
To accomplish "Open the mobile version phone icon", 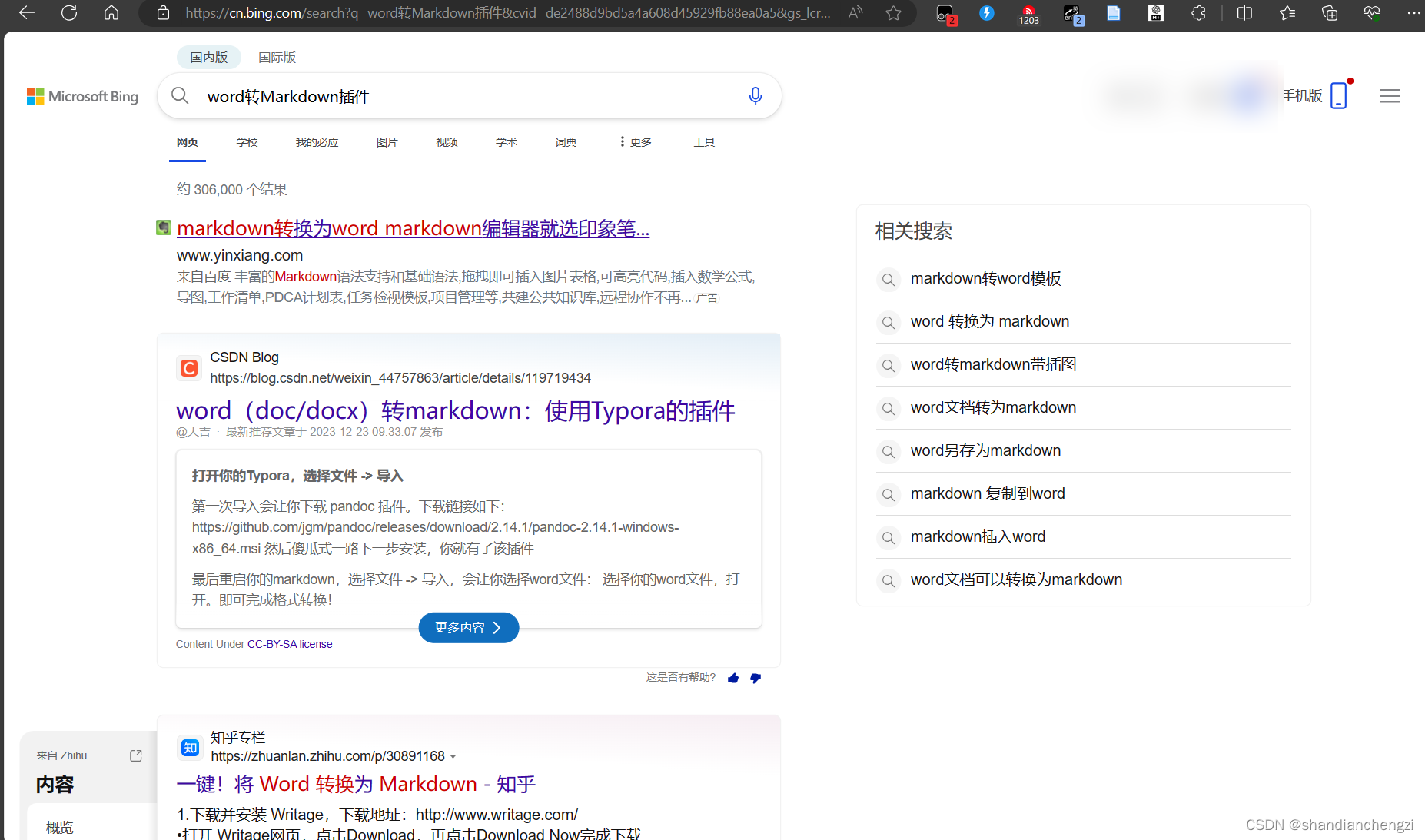I will click(x=1339, y=95).
